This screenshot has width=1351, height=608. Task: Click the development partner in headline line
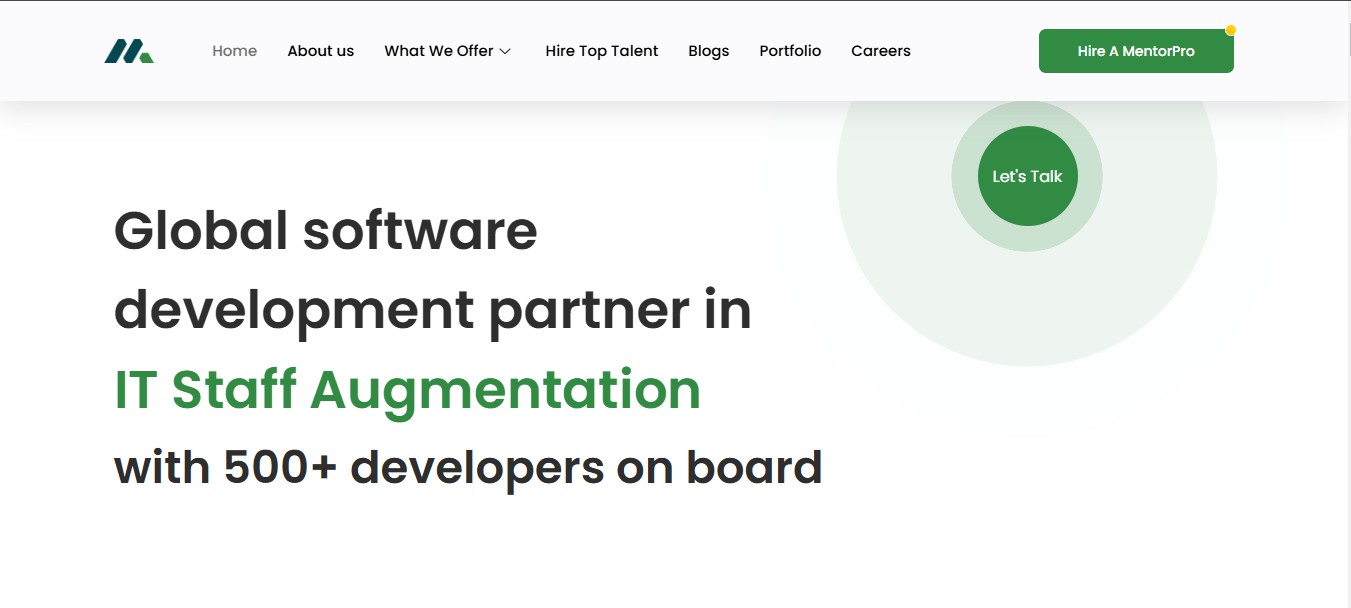[x=432, y=309]
